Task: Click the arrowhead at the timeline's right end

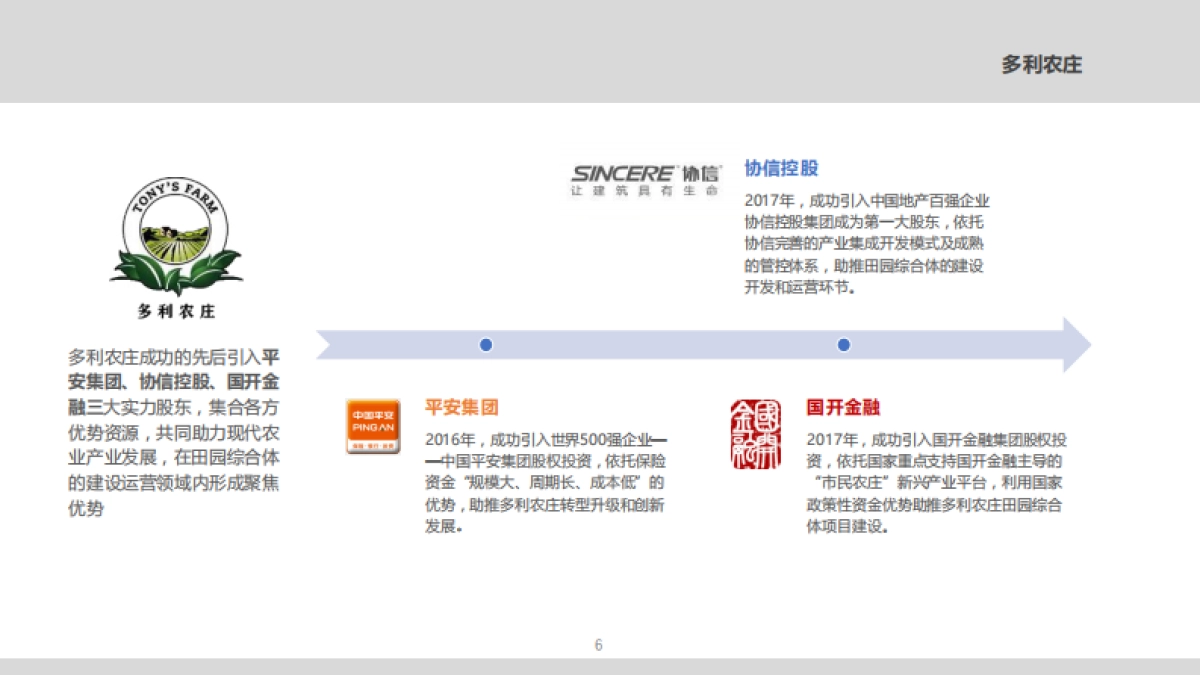Action: pos(1075,345)
